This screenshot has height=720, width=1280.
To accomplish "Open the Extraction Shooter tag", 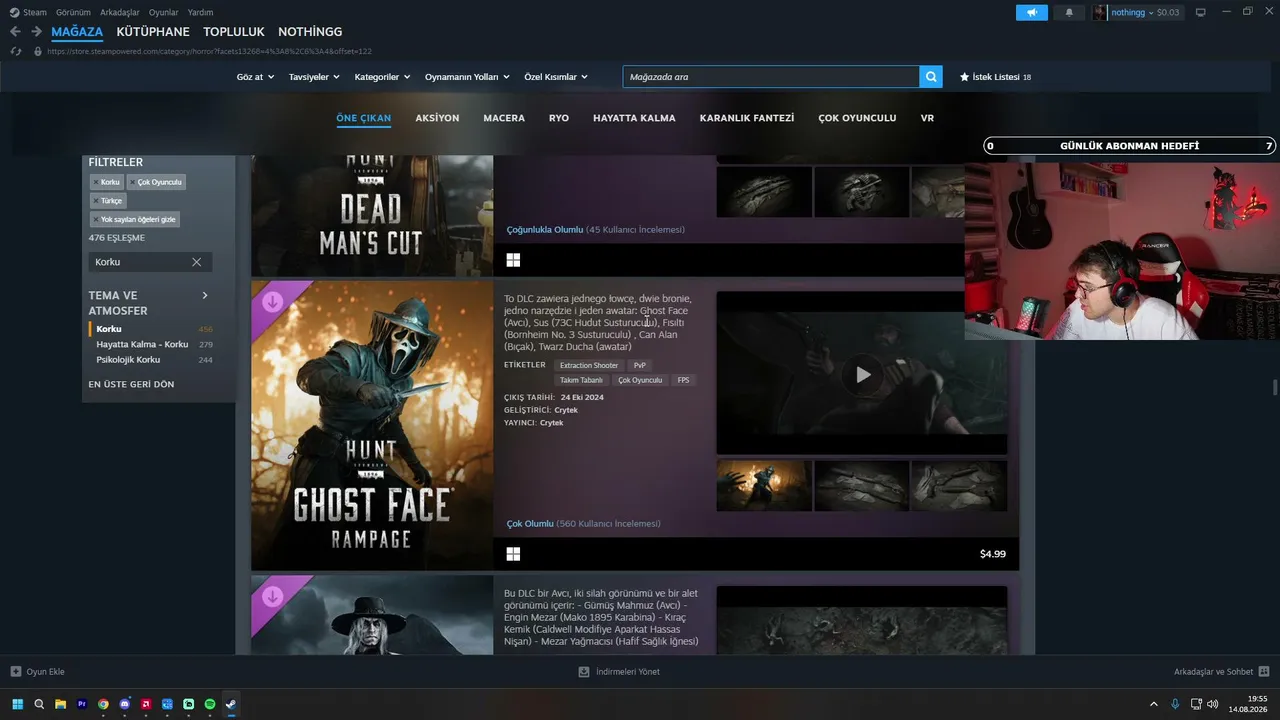I will [x=589, y=365].
